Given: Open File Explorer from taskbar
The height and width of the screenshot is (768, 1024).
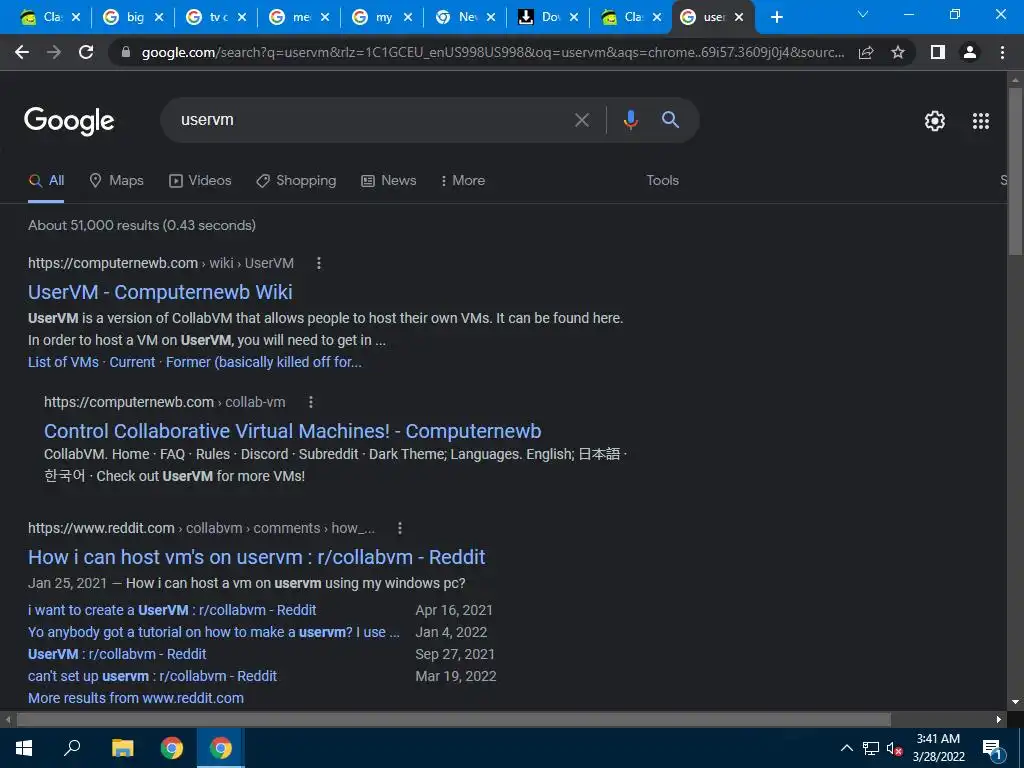Looking at the screenshot, I should pyautogui.click(x=122, y=748).
